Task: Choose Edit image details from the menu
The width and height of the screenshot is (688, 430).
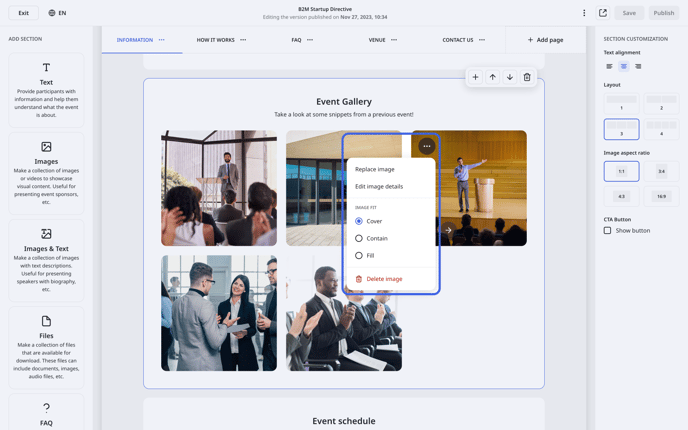Action: coord(379,186)
